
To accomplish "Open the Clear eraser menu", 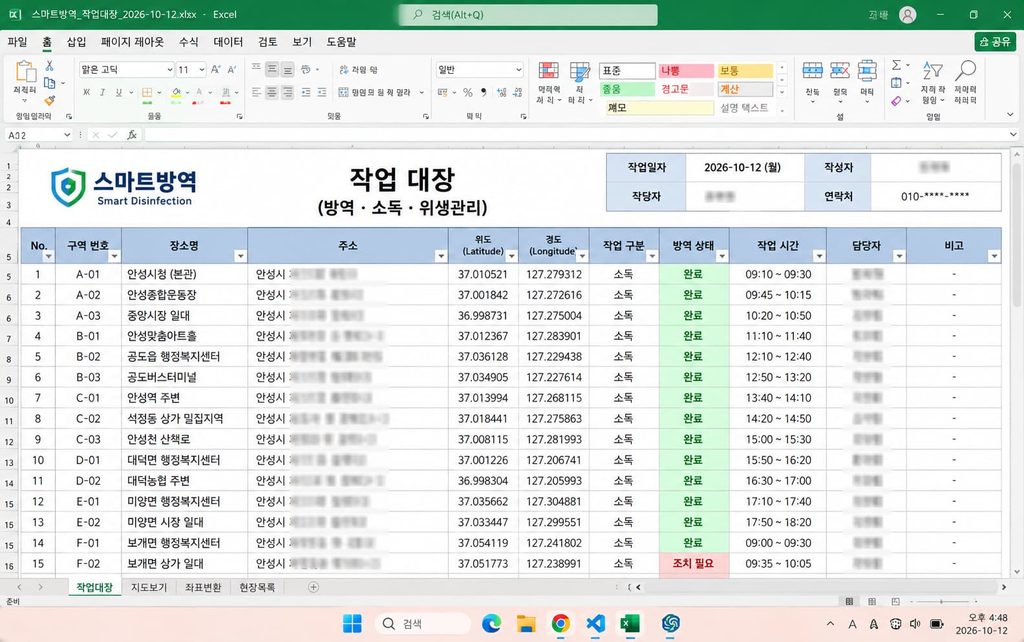I will 897,101.
